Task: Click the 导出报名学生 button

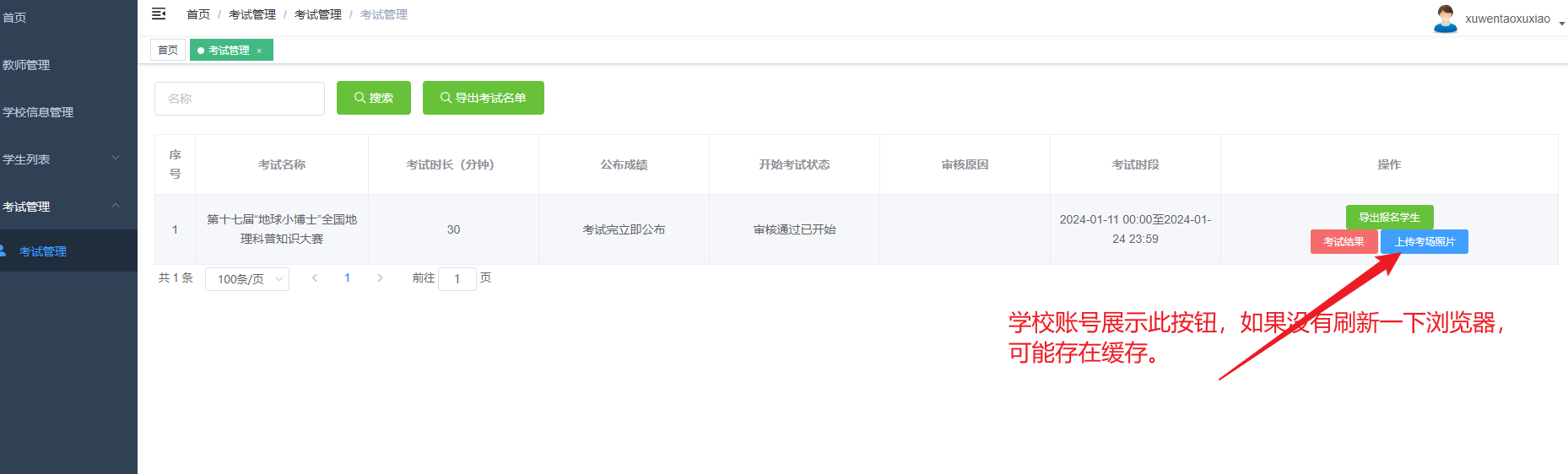Action: [x=1389, y=218]
